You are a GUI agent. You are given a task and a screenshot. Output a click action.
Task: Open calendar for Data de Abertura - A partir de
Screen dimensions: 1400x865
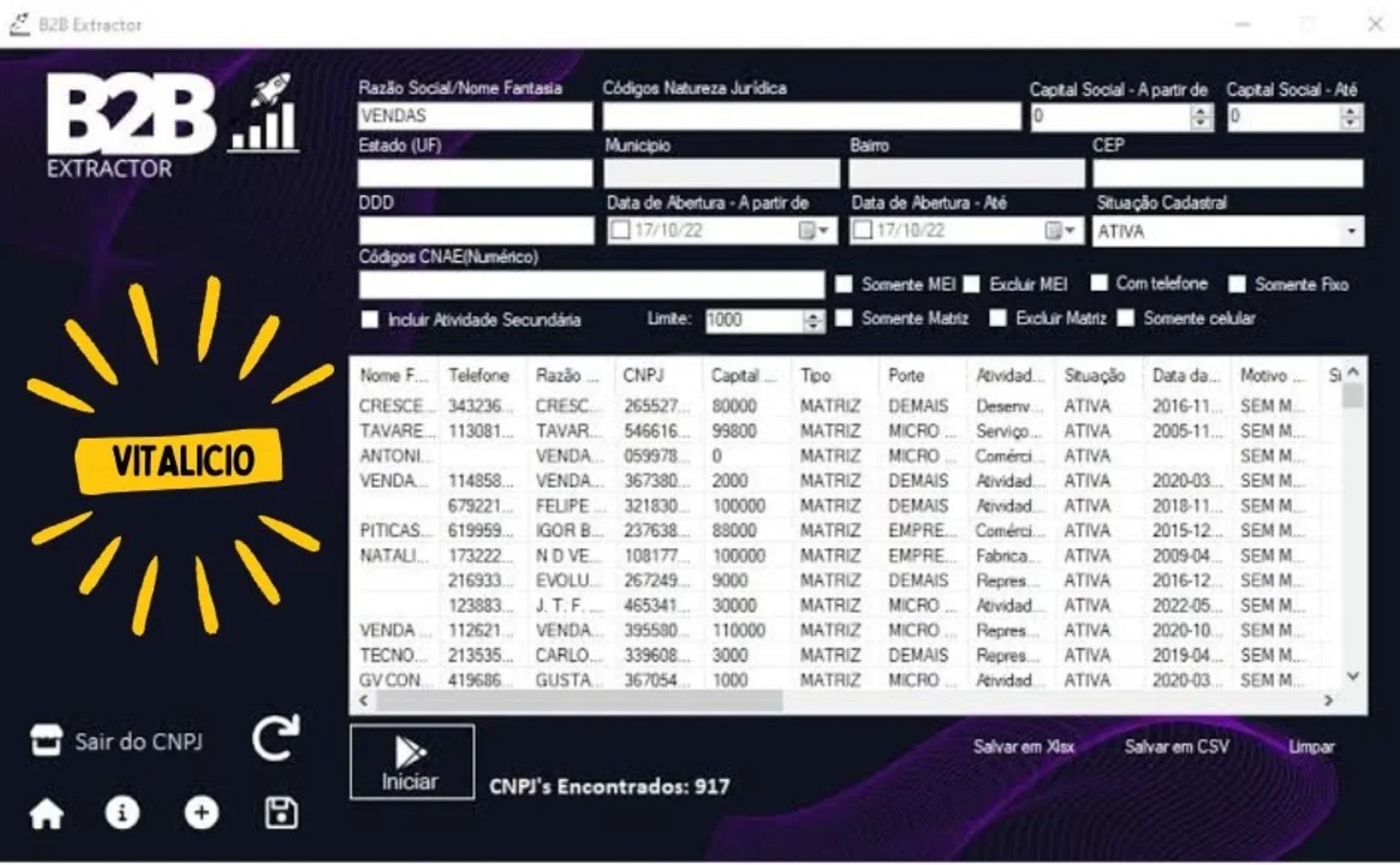pos(813,231)
